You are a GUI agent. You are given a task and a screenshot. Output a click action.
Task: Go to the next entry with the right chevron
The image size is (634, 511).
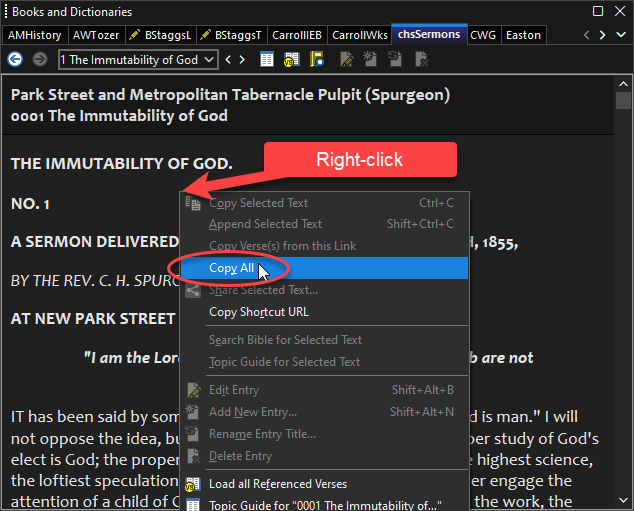[242, 60]
